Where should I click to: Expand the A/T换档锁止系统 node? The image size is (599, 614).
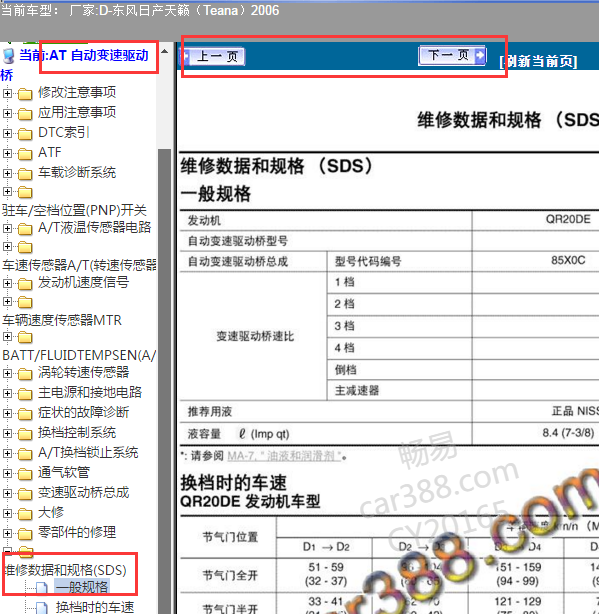pyautogui.click(x=7, y=453)
